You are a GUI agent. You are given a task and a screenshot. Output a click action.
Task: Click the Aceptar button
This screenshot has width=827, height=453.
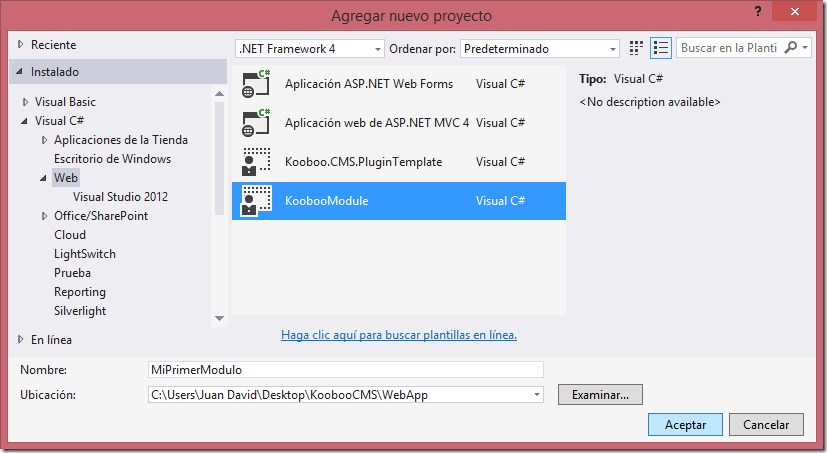685,425
